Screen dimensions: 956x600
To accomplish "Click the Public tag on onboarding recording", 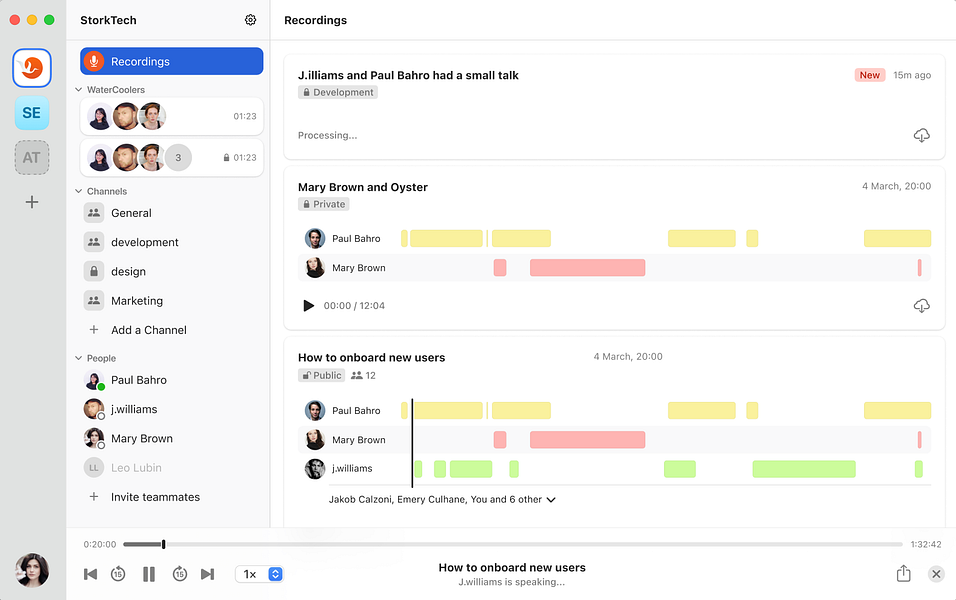I will [x=321, y=376].
